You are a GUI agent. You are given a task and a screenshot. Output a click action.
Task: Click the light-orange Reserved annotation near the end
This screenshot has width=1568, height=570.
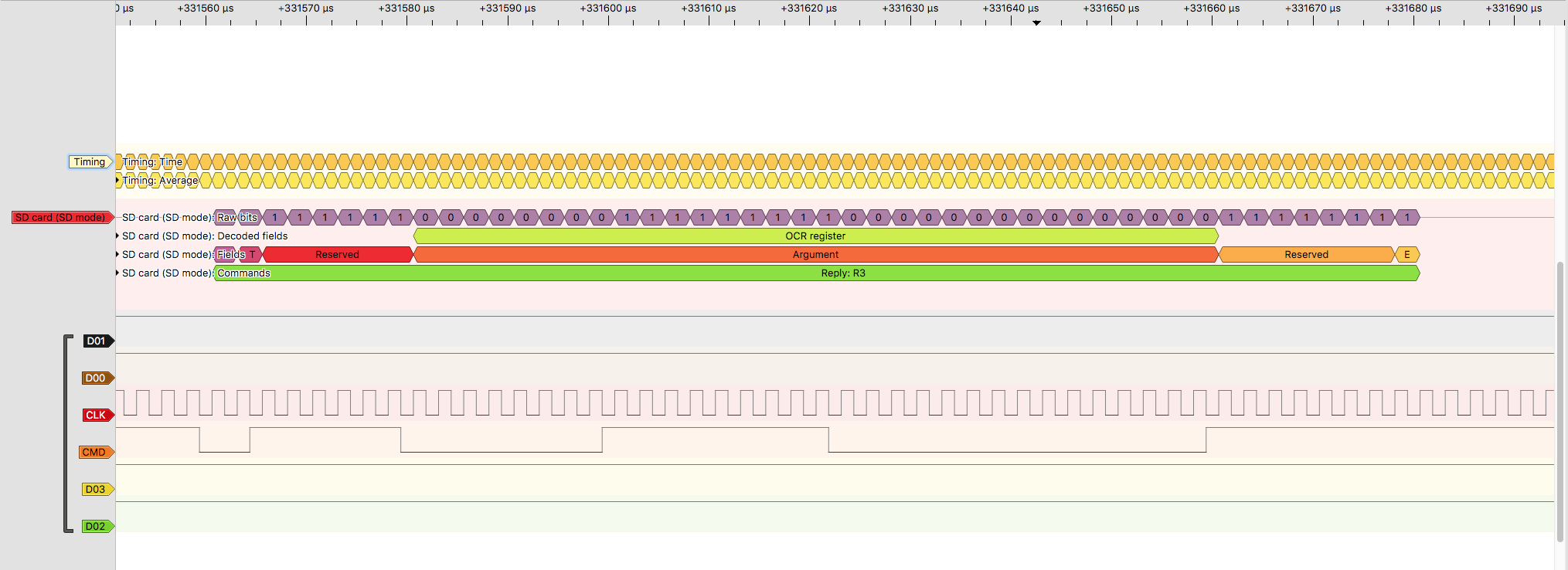point(1307,254)
